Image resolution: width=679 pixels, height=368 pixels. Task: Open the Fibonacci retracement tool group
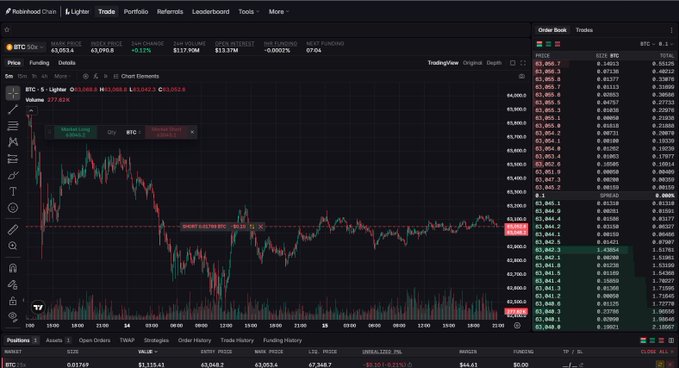pyautogui.click(x=13, y=126)
